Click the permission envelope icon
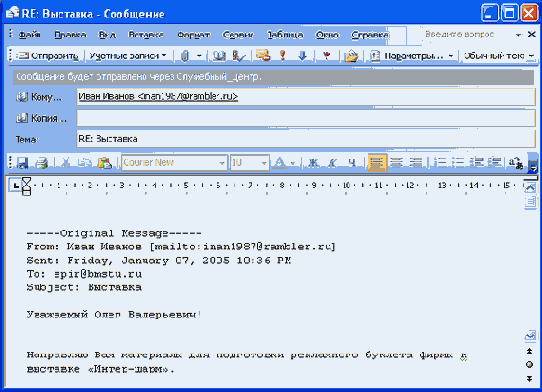The image size is (542, 392). pyautogui.click(x=263, y=56)
